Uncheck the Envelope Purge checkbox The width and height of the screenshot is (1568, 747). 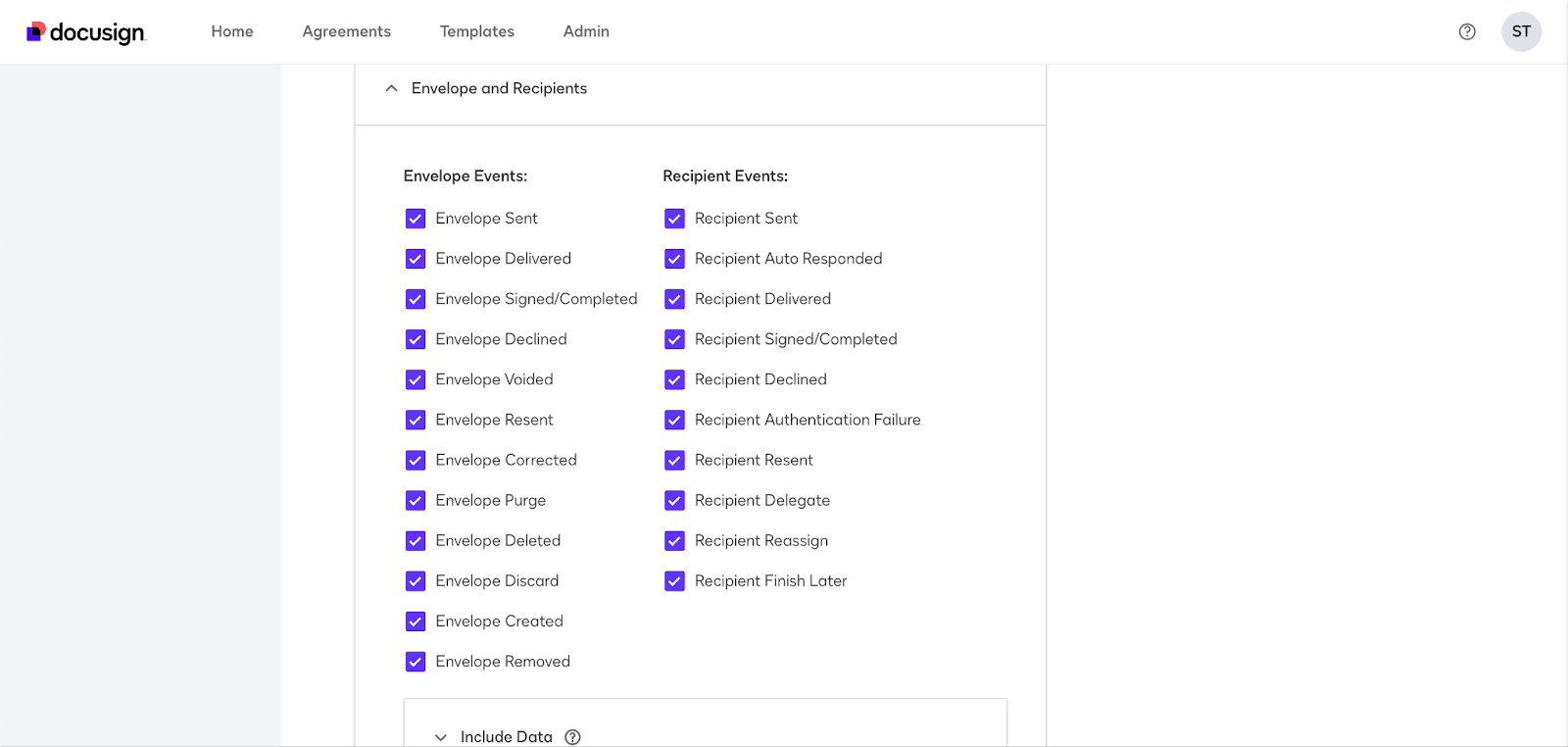416,500
